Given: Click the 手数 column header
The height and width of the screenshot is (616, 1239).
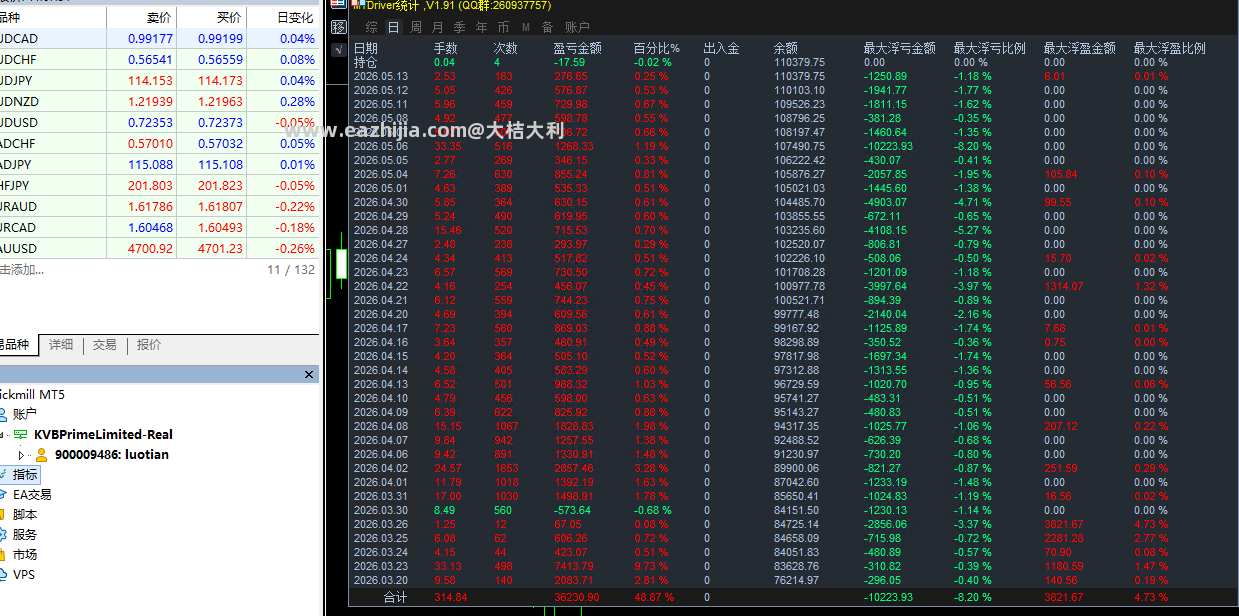Looking at the screenshot, I should click(x=446, y=48).
